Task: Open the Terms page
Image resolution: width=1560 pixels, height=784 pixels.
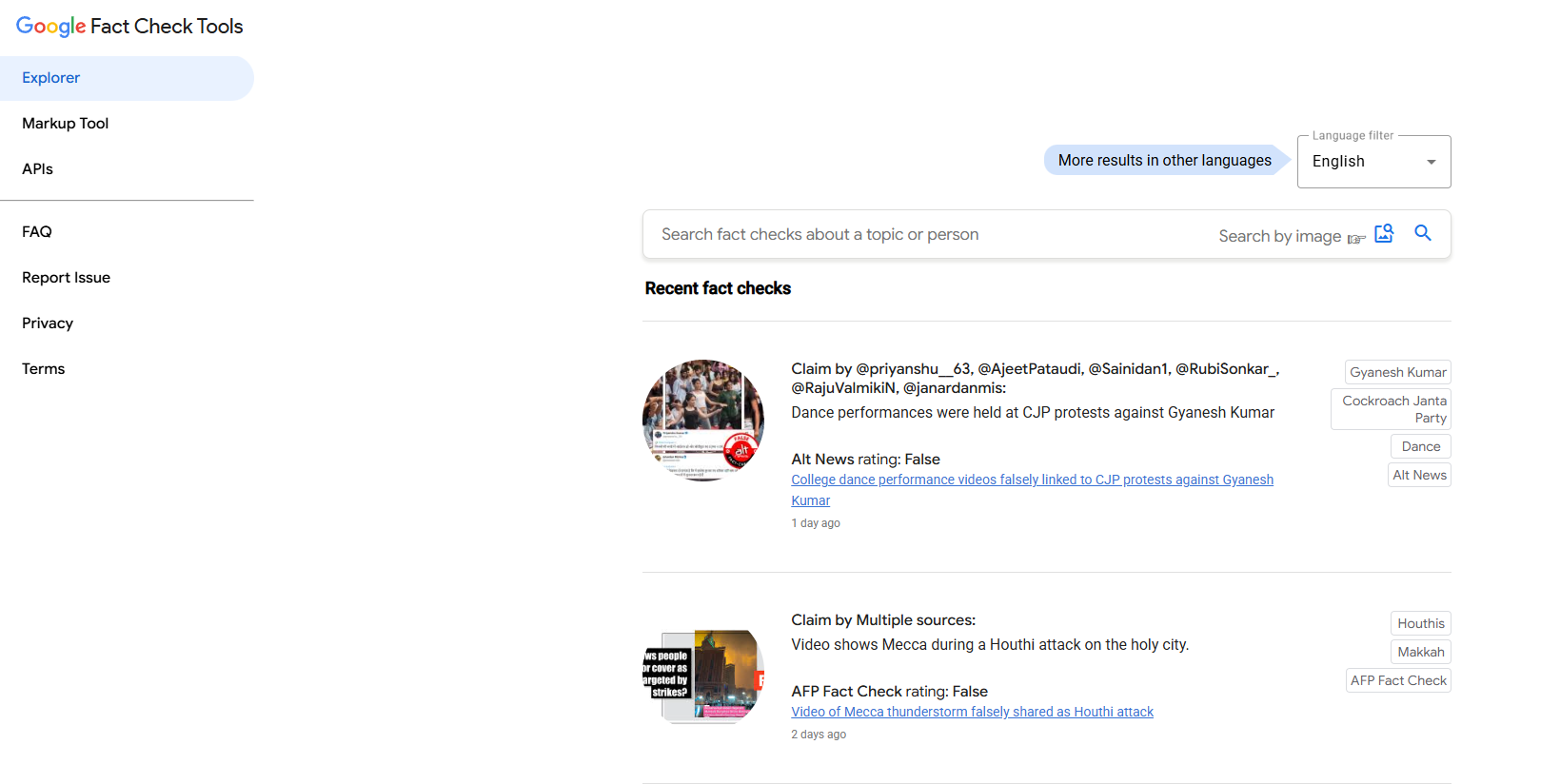Action: click(x=44, y=369)
